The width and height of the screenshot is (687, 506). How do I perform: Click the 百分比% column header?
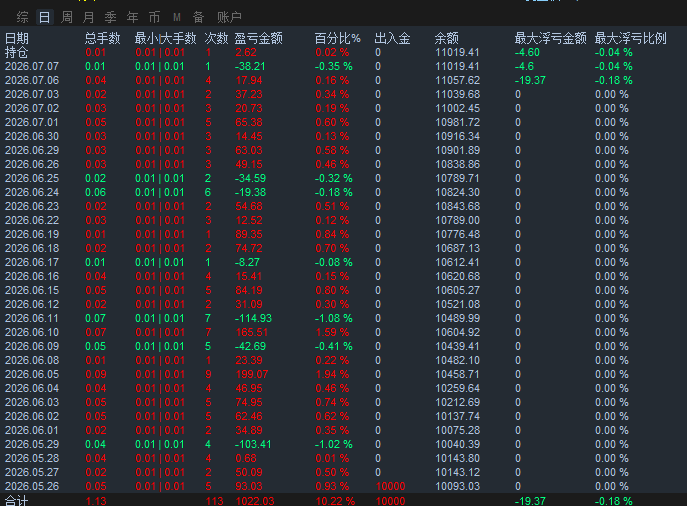(x=337, y=38)
